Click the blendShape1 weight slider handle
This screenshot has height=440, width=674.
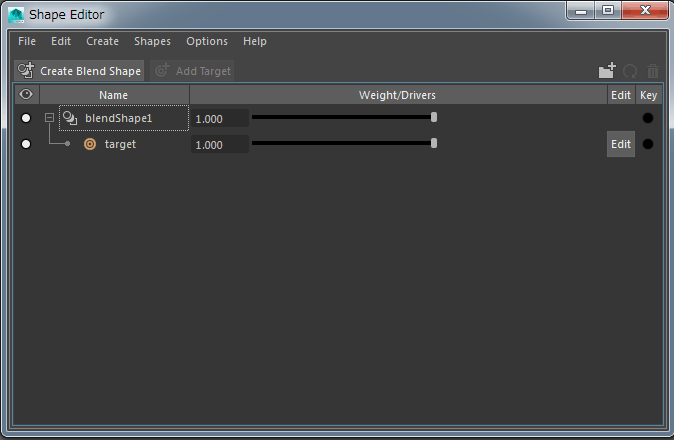click(434, 117)
